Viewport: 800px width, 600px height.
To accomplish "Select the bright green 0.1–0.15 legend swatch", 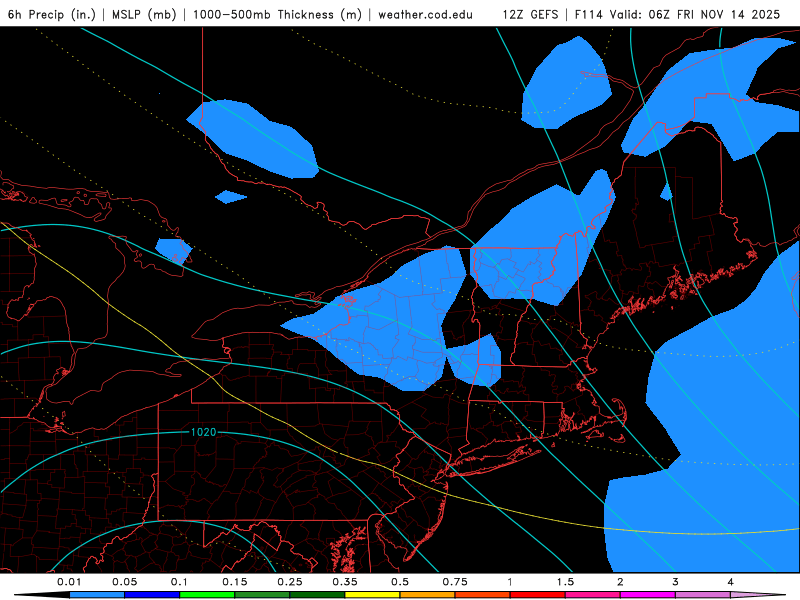I will click(x=207, y=595).
